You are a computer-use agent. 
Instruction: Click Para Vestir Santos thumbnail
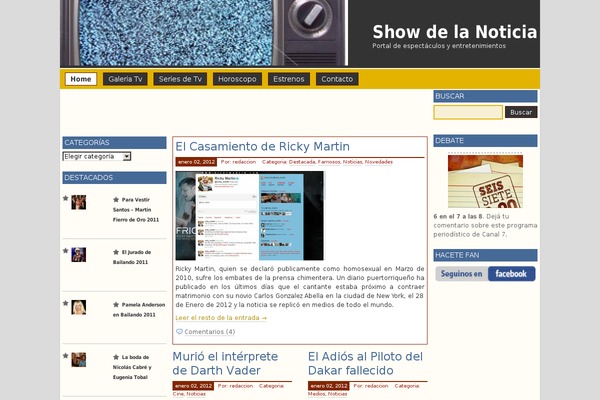pos(79,202)
